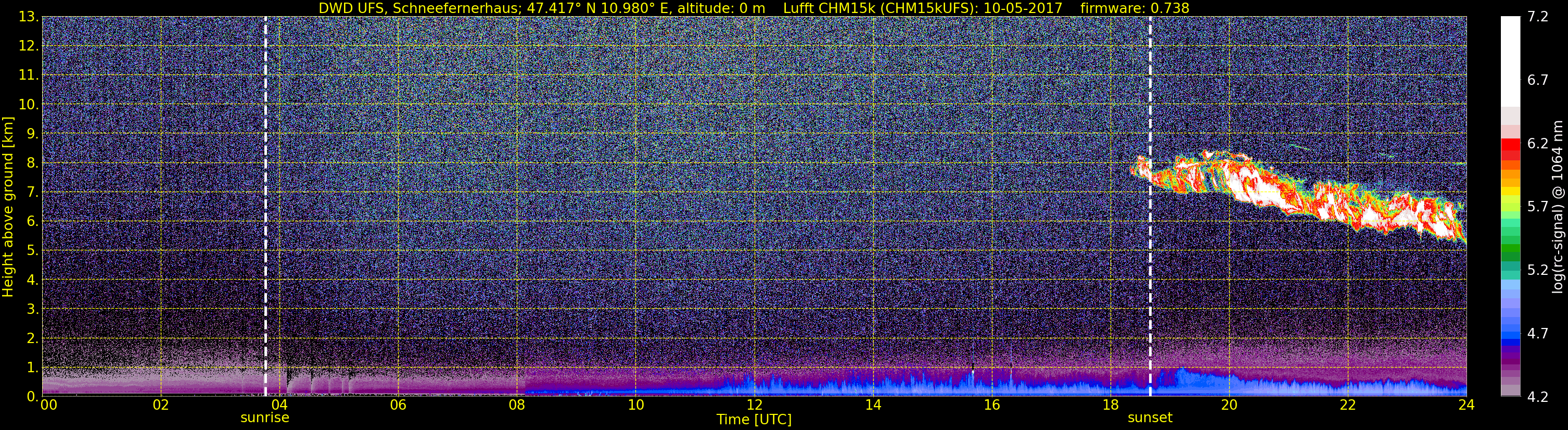
Task: Click the green band of the colorbar
Action: [1510, 248]
